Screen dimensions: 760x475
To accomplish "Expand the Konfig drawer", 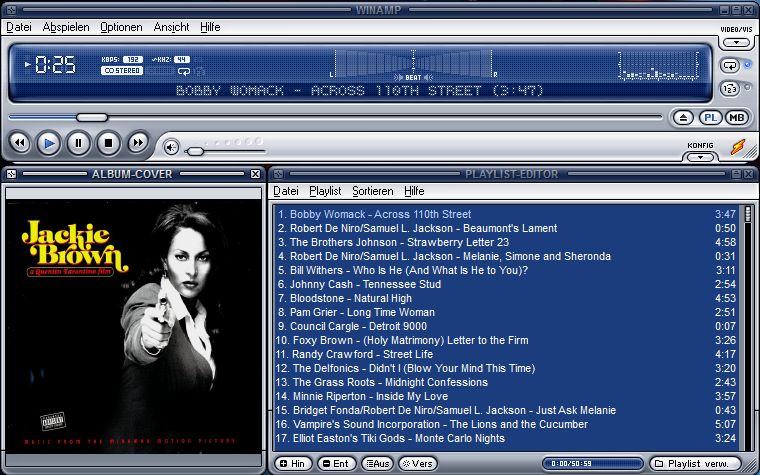I will click(700, 157).
